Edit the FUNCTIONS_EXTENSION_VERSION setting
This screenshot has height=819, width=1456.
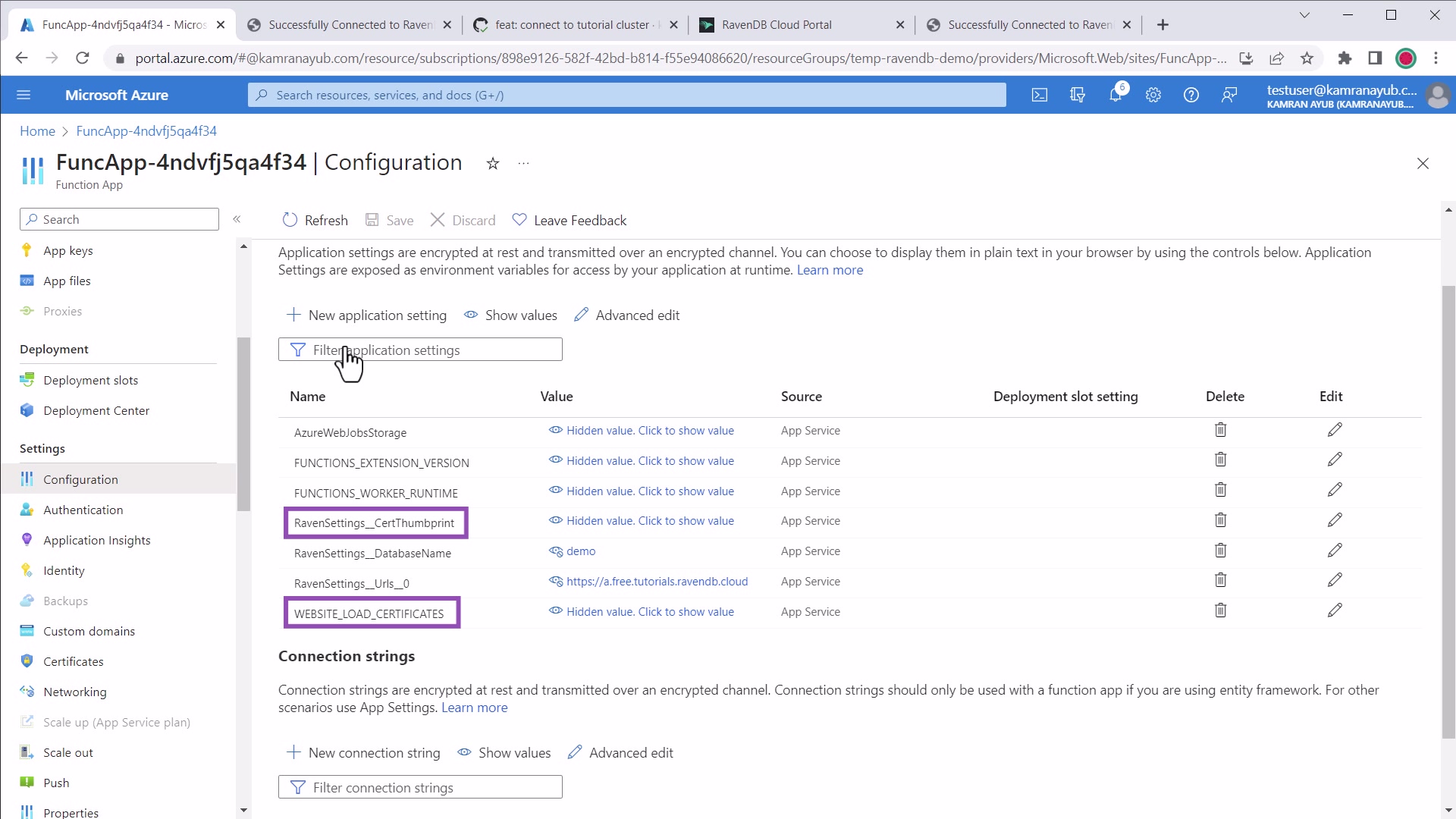(x=1335, y=460)
